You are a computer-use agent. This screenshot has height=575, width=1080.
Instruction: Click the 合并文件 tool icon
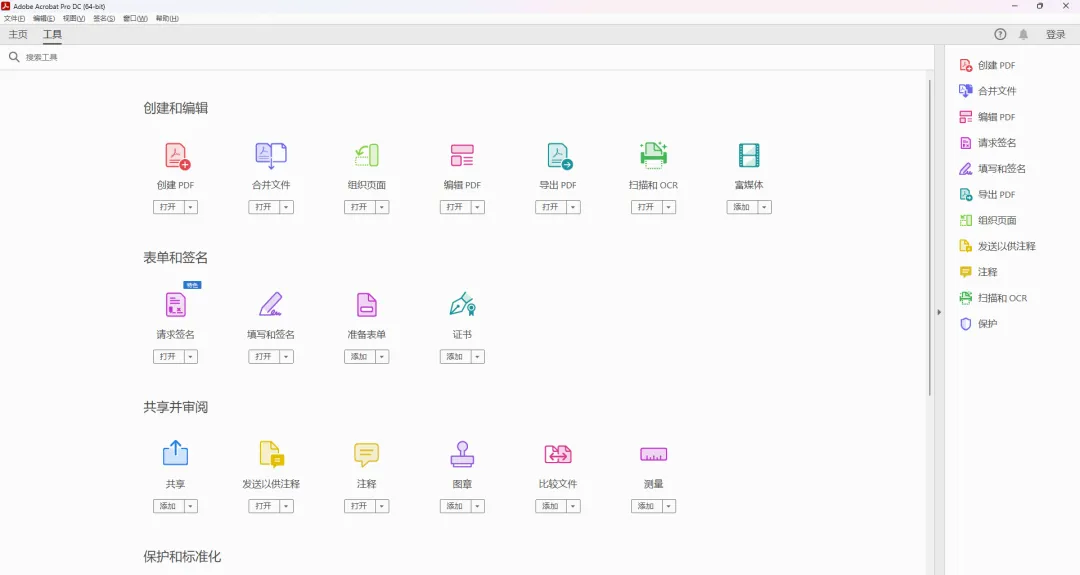tap(271, 156)
